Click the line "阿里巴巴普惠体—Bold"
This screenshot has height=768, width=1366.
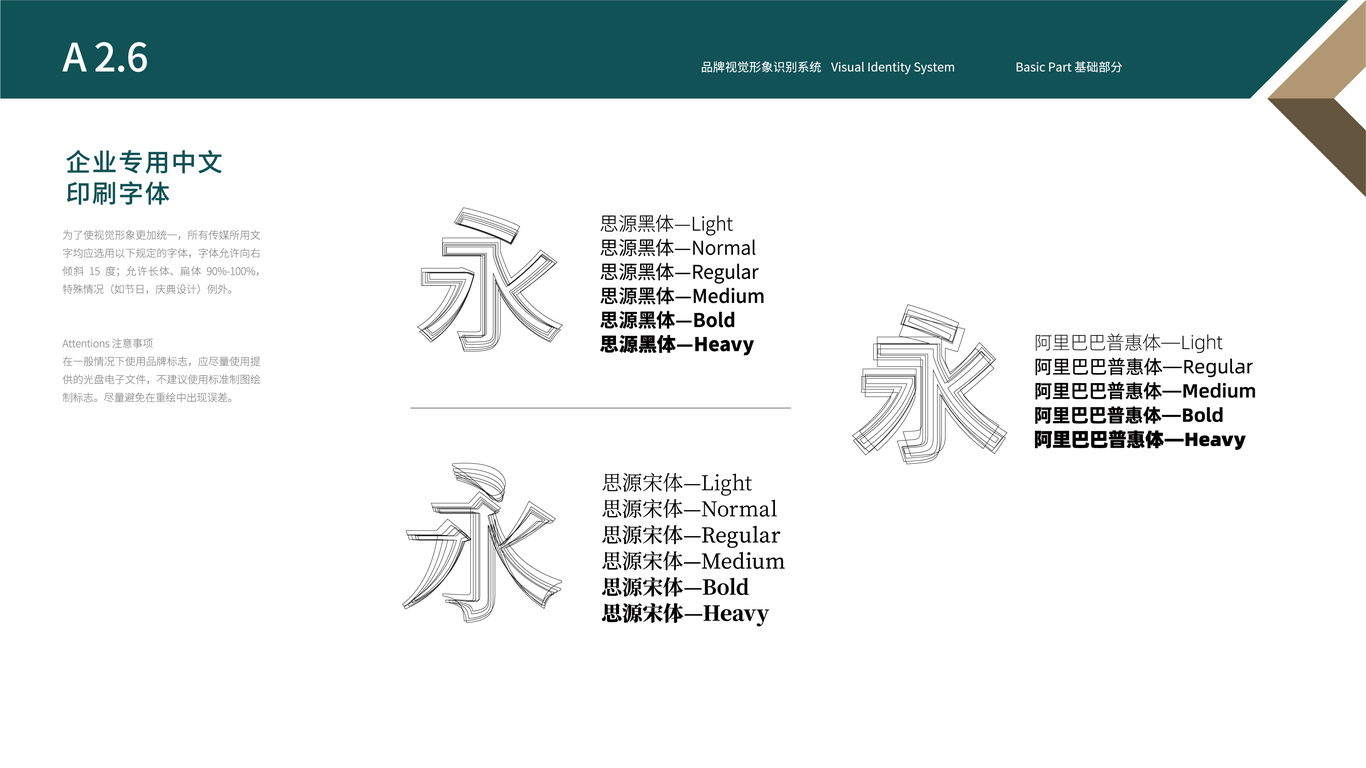tap(1129, 415)
